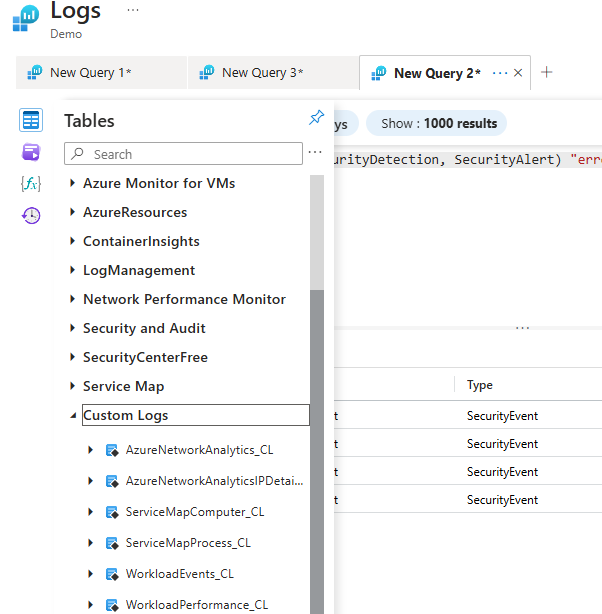Click the WorkloadEvents_CL table icon
This screenshot has height=614, width=602.
(x=112, y=574)
